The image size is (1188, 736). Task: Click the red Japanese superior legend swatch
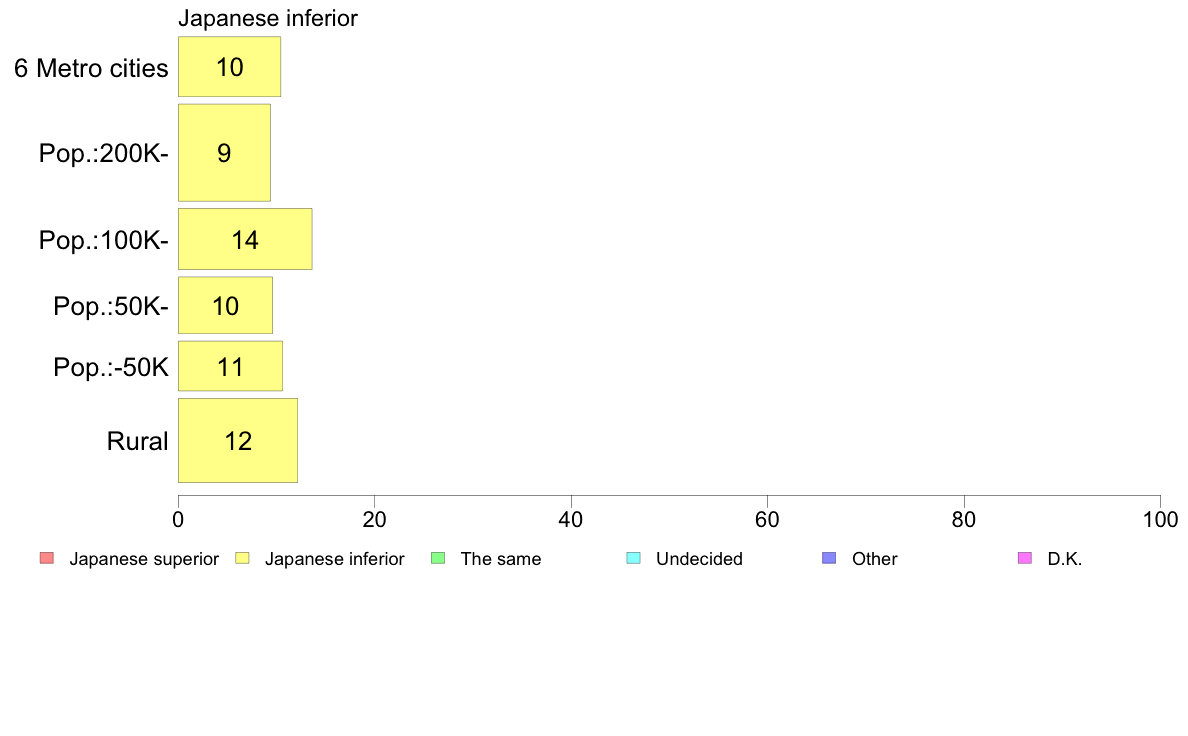tap(47, 559)
